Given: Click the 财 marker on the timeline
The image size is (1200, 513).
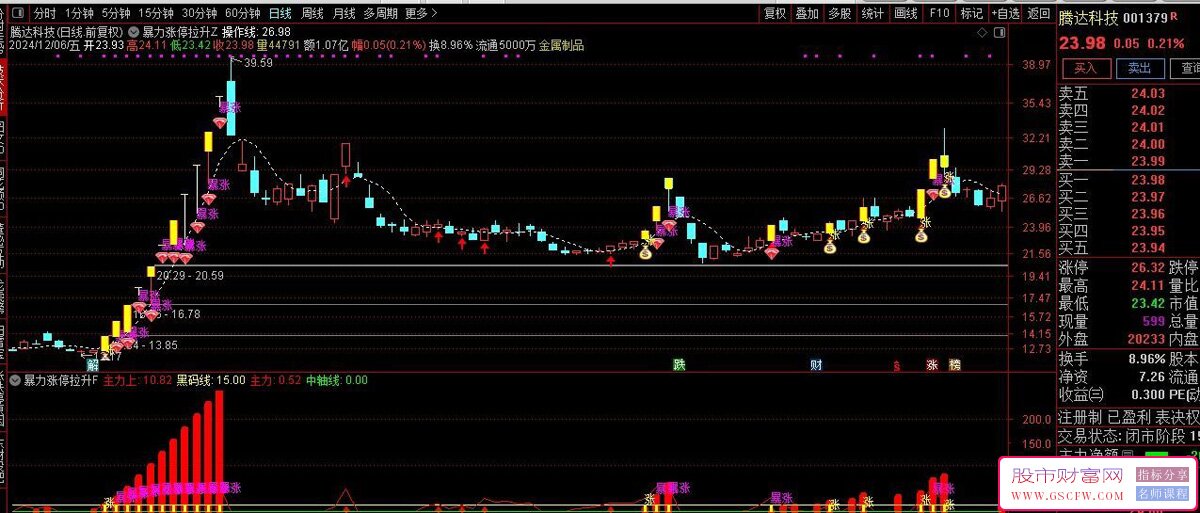Looking at the screenshot, I should point(817,365).
